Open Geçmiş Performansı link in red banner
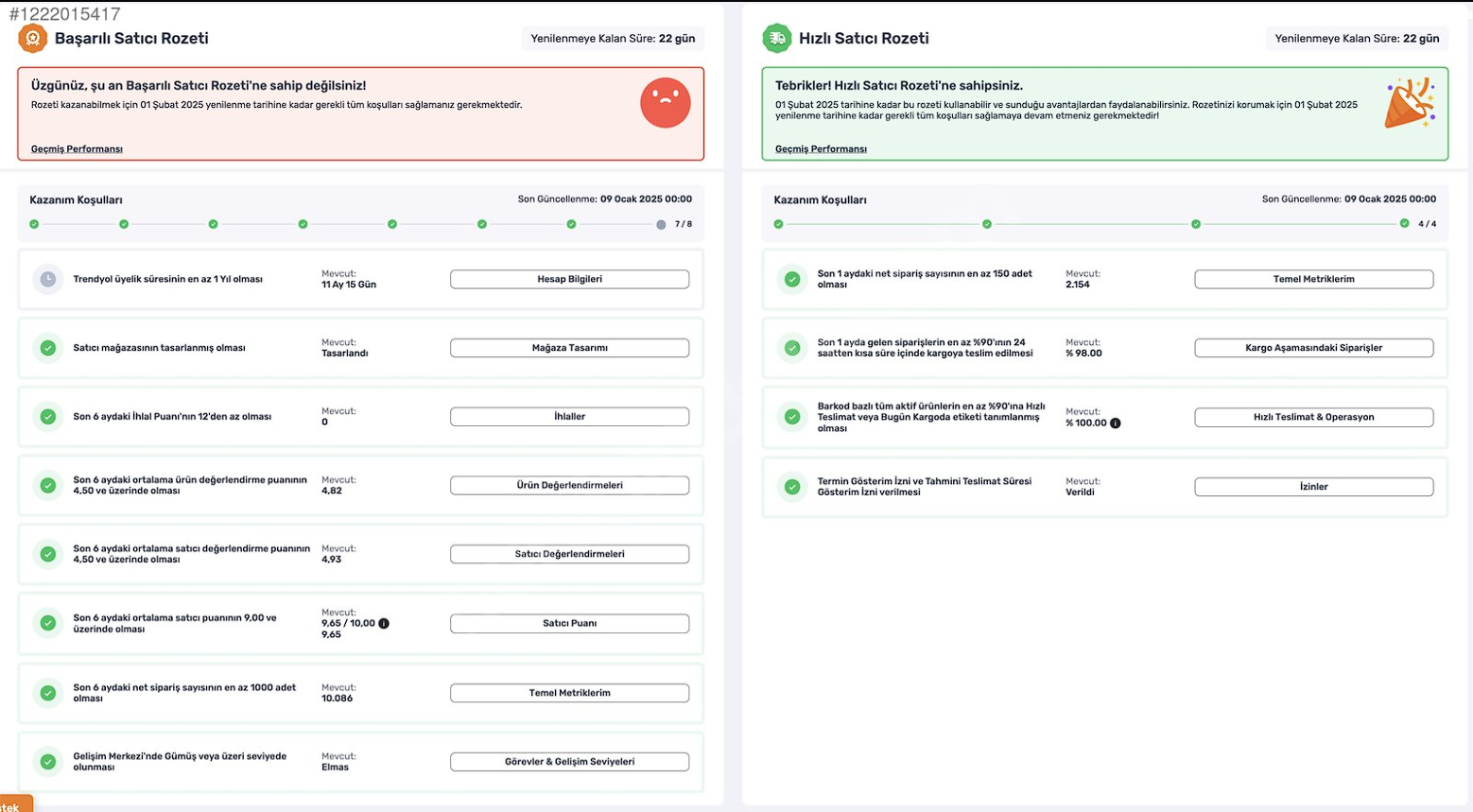This screenshot has height=812, width=1473. pyautogui.click(x=77, y=149)
